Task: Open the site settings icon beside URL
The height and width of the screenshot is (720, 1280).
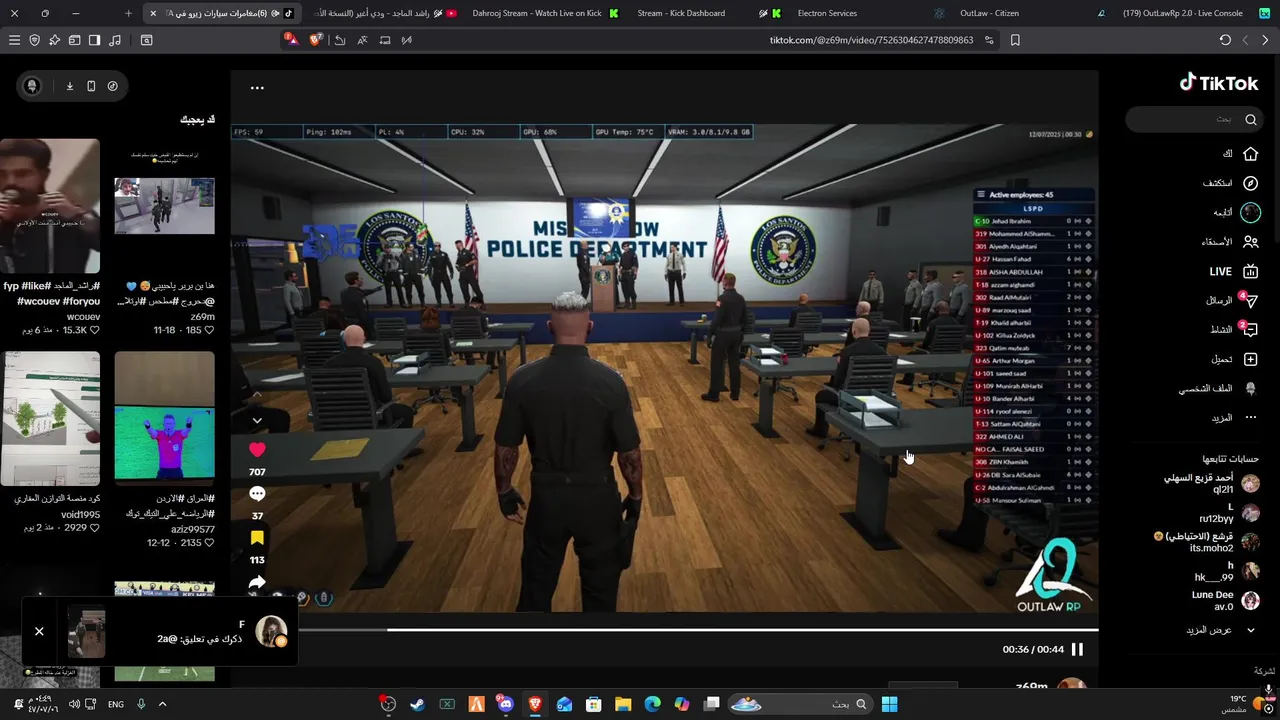Action: pos(989,40)
